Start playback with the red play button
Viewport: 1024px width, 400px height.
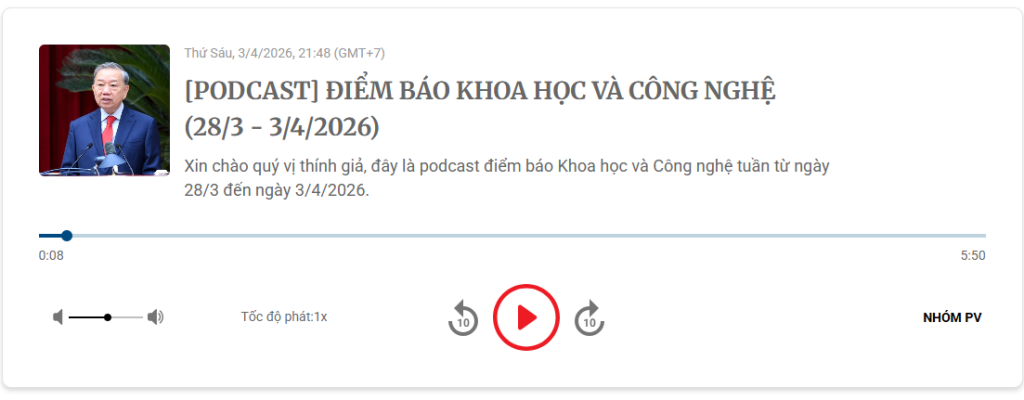[x=526, y=318]
